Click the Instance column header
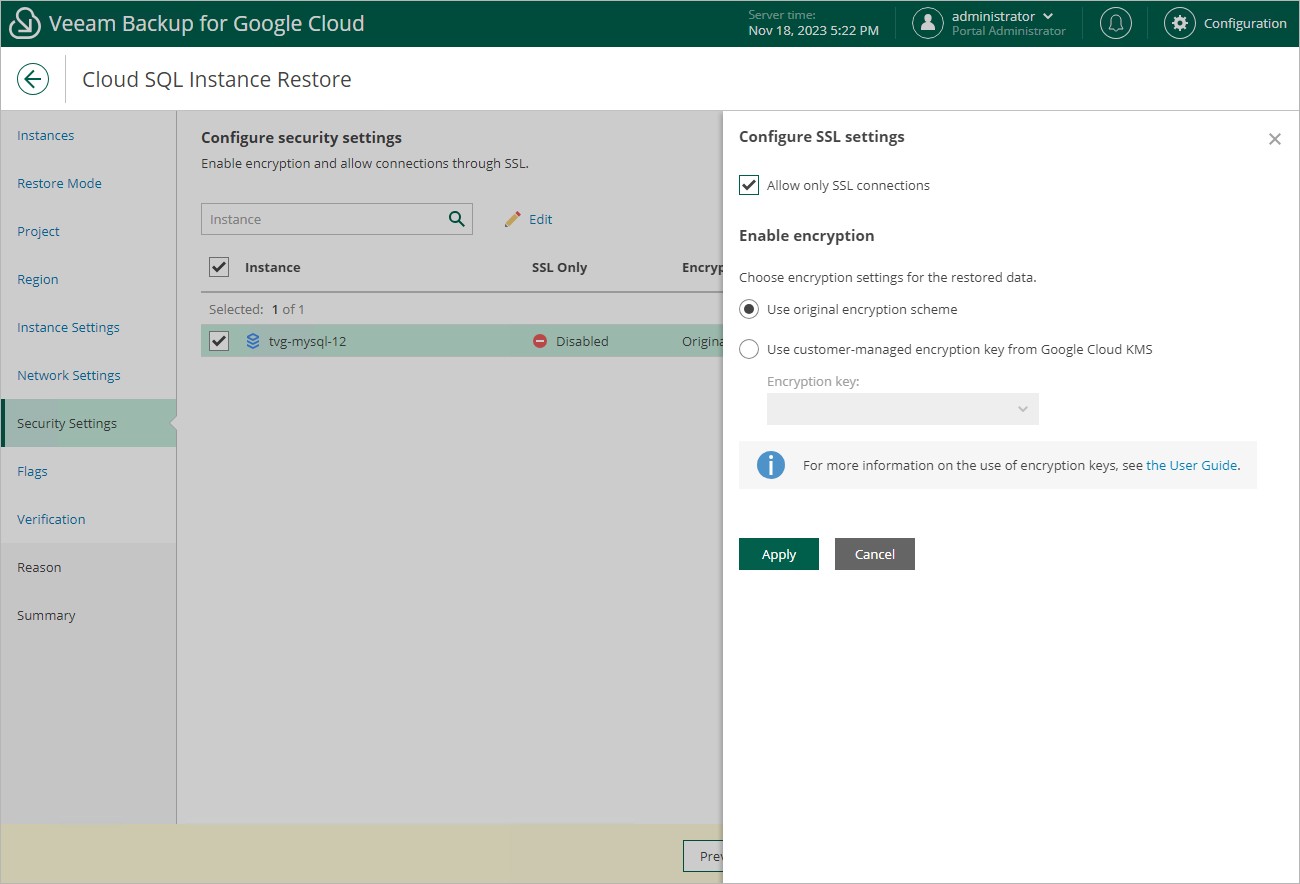The width and height of the screenshot is (1300, 884). pos(273,267)
